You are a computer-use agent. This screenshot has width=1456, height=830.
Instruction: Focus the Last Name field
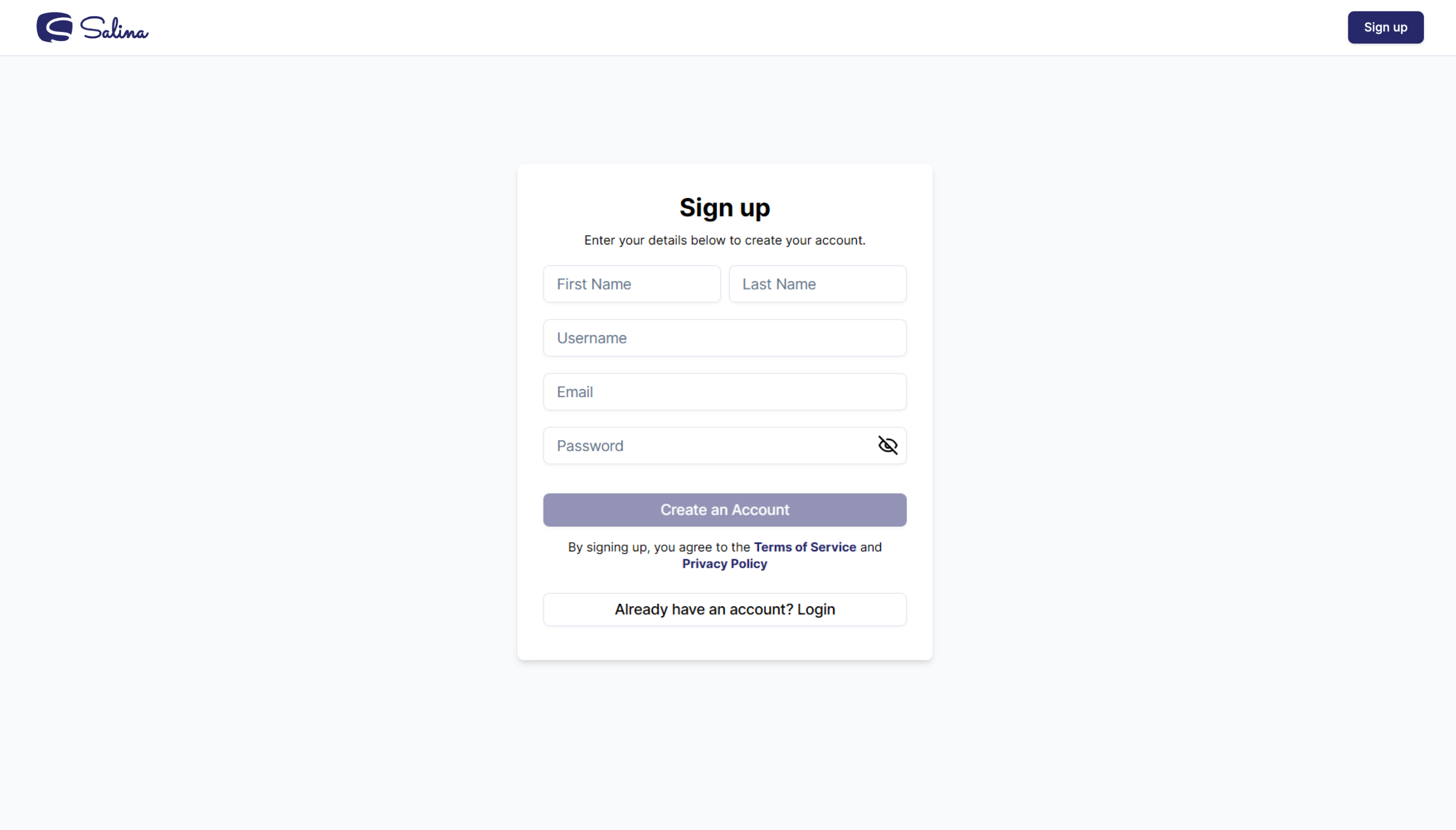tap(817, 284)
